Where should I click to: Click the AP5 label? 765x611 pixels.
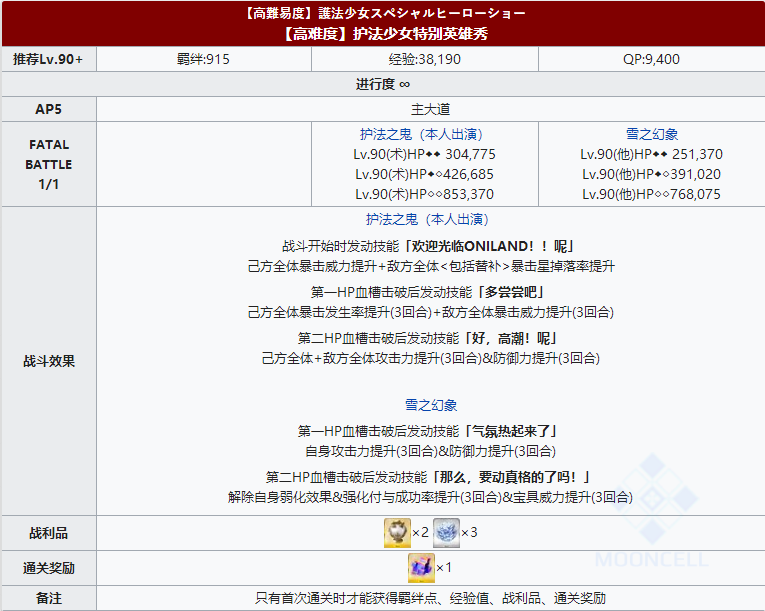(x=48, y=109)
